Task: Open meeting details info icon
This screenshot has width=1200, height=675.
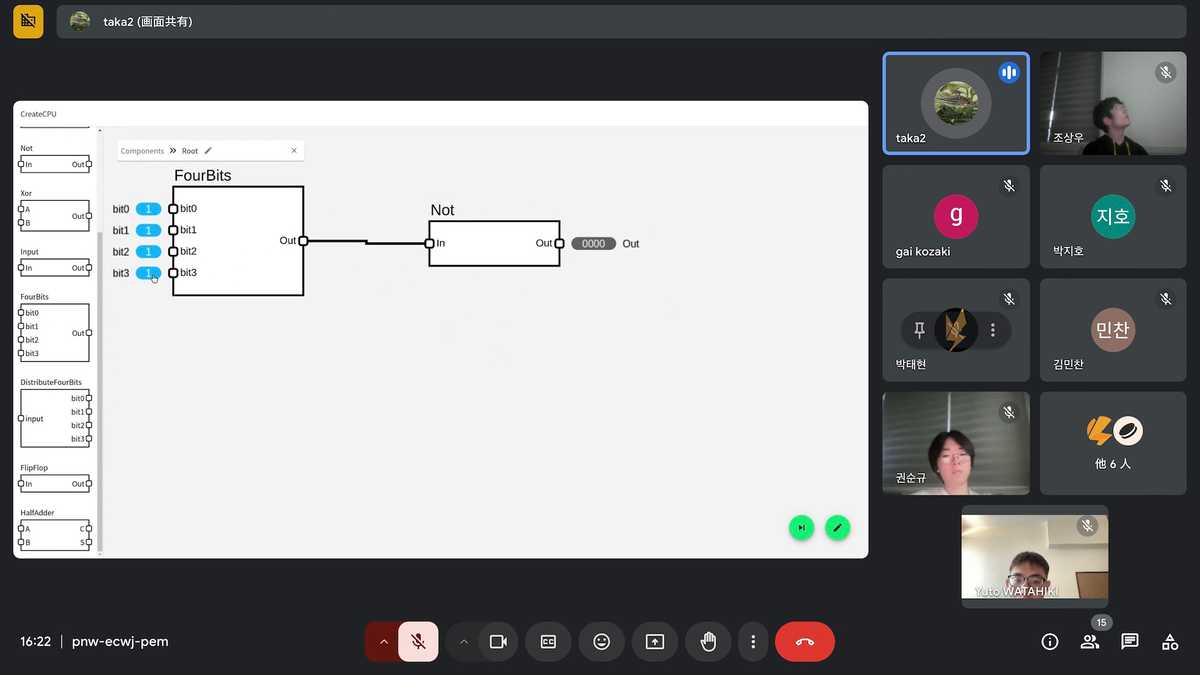Action: tap(1049, 642)
